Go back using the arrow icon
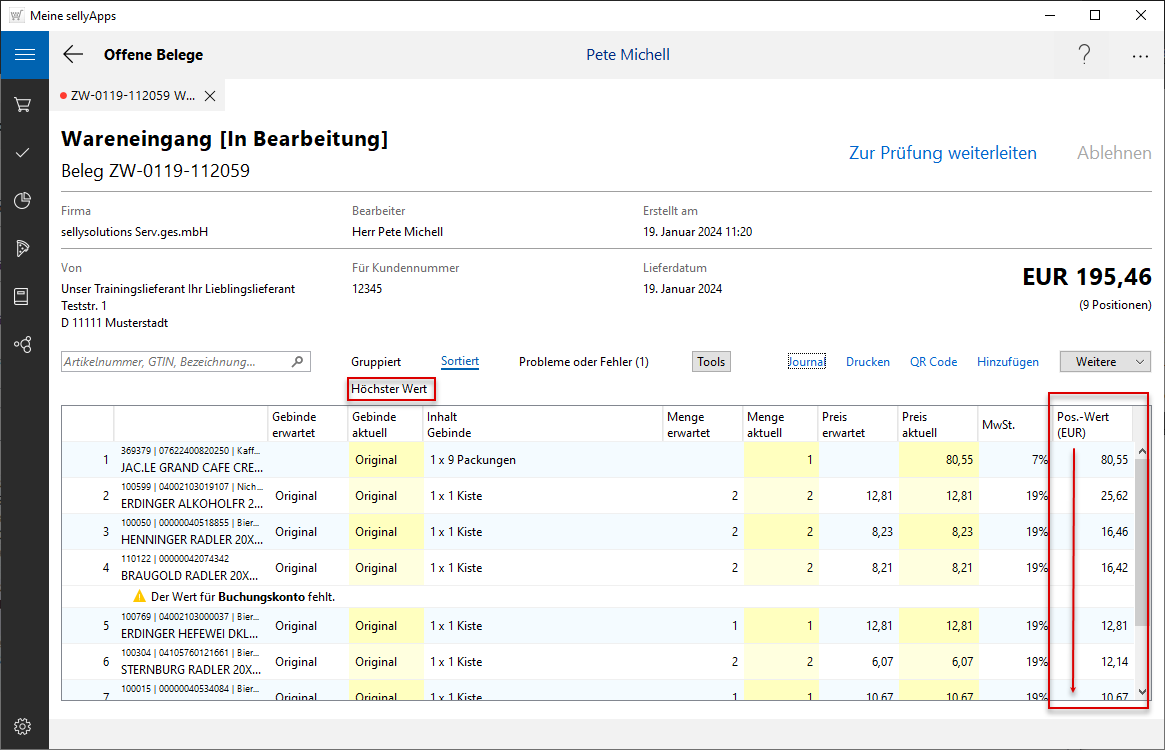The width and height of the screenshot is (1165, 750). click(x=73, y=55)
